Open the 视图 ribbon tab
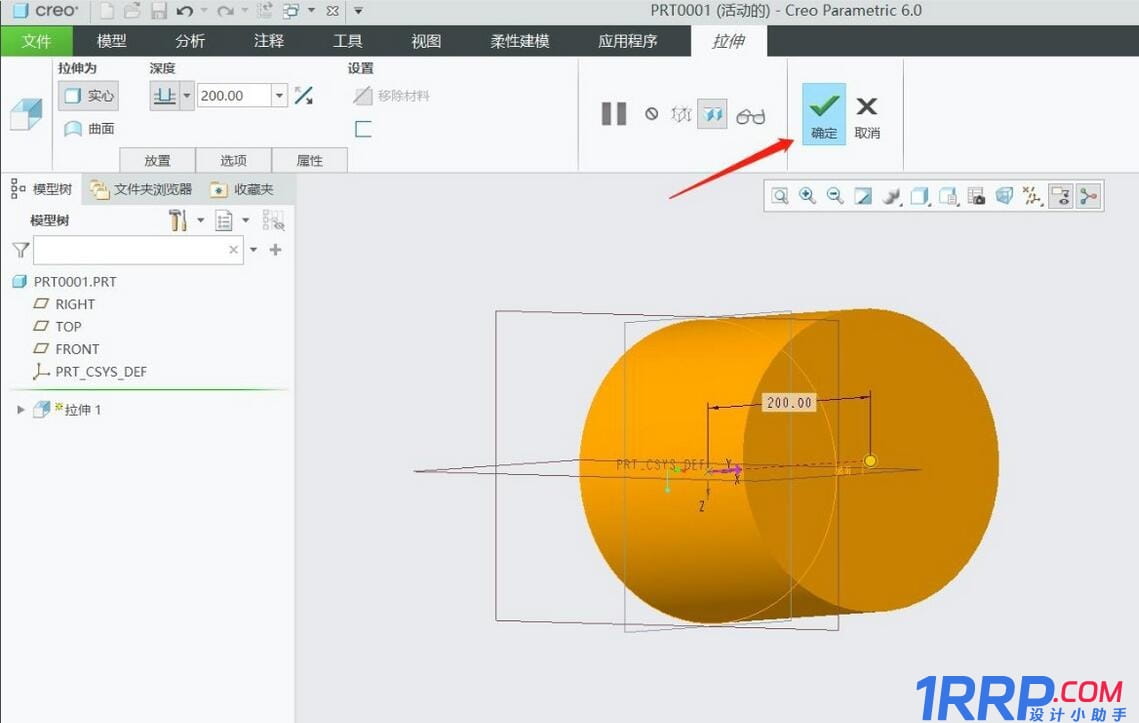1139x723 pixels. [x=424, y=41]
